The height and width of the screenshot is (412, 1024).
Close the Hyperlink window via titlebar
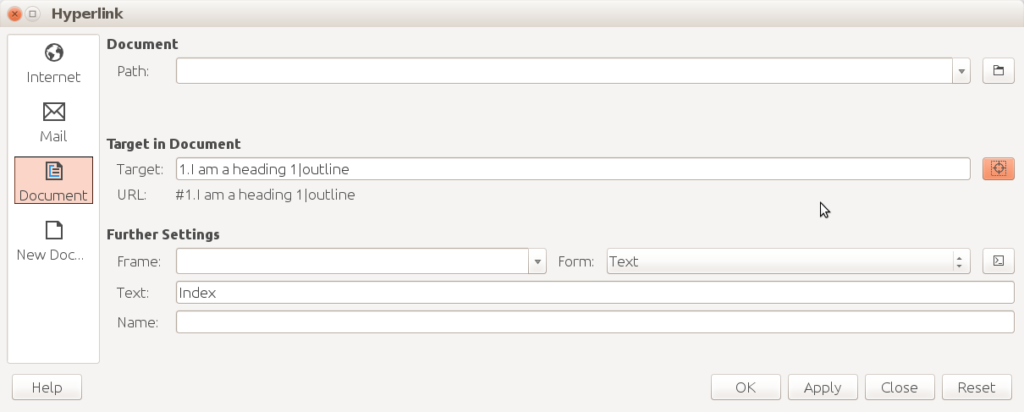pyautogui.click(x=14, y=14)
